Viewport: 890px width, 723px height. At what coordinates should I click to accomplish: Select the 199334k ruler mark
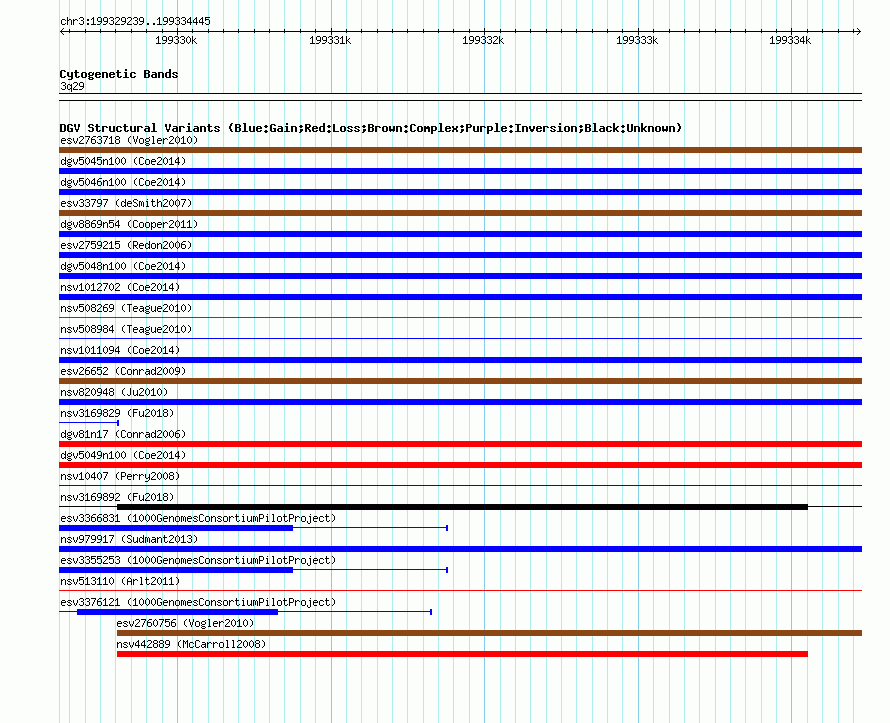(x=790, y=40)
